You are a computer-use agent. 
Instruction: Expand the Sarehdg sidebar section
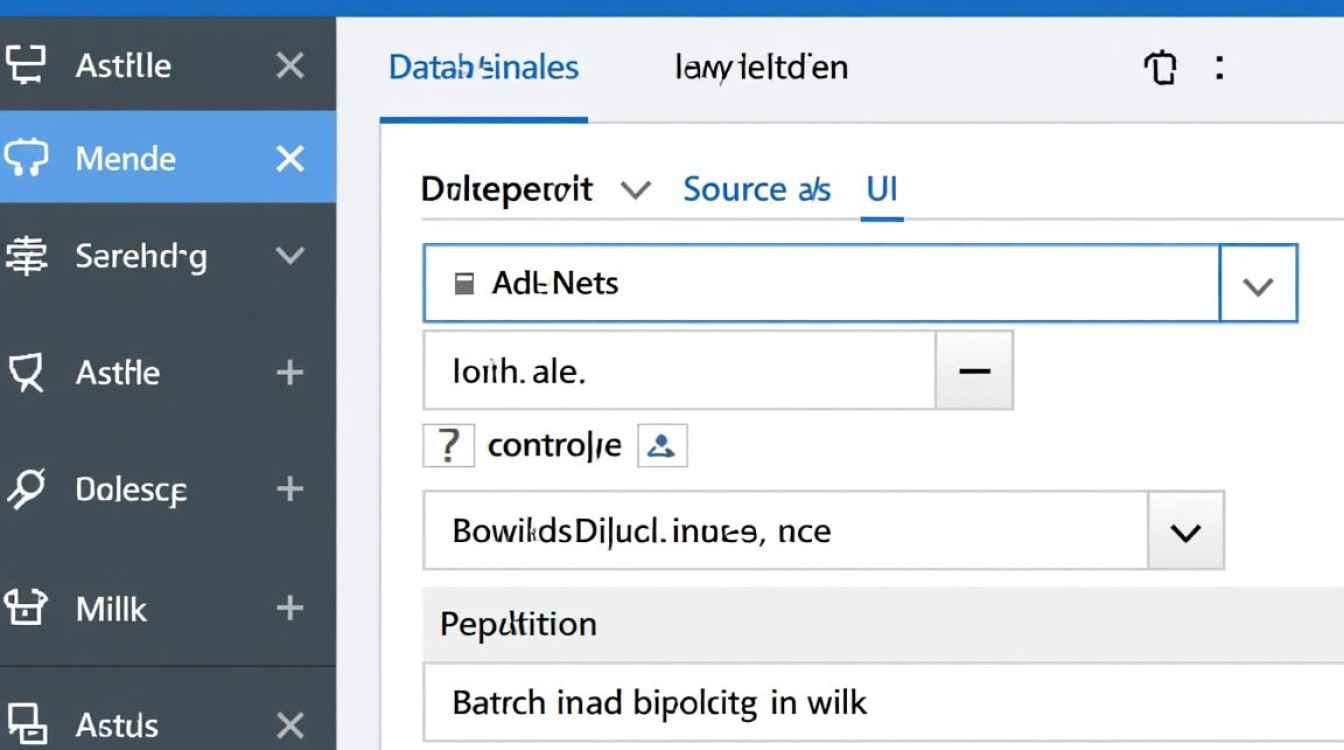[x=290, y=256]
